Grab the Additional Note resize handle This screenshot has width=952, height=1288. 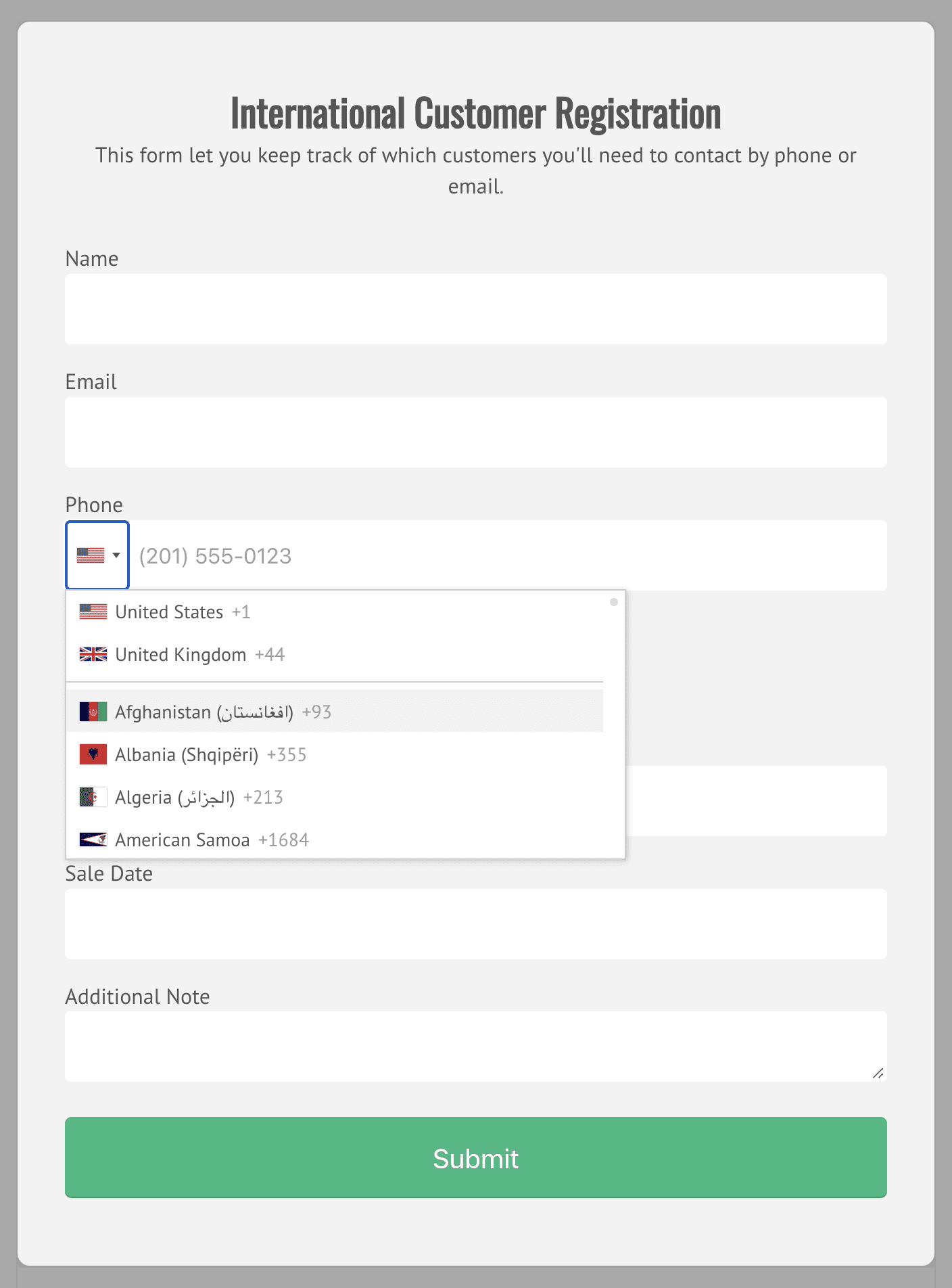tap(878, 1073)
